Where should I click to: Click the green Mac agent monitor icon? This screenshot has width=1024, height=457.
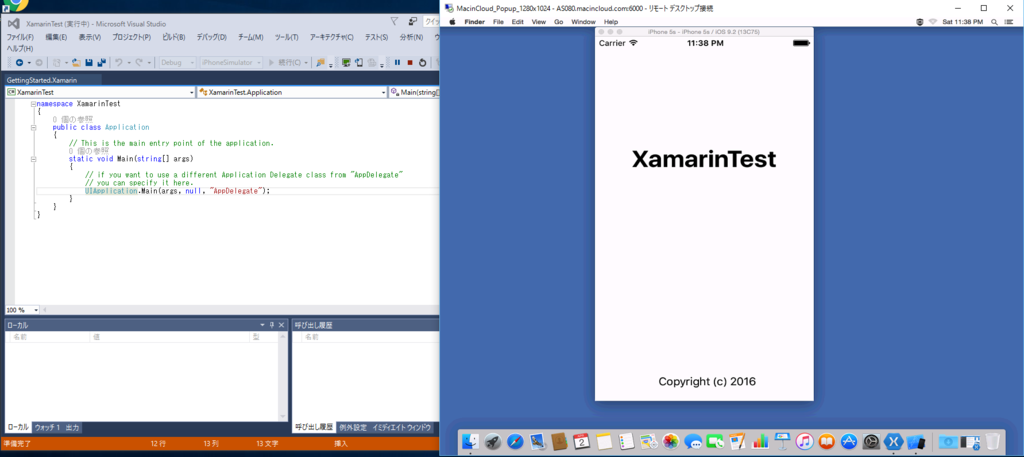pos(346,63)
